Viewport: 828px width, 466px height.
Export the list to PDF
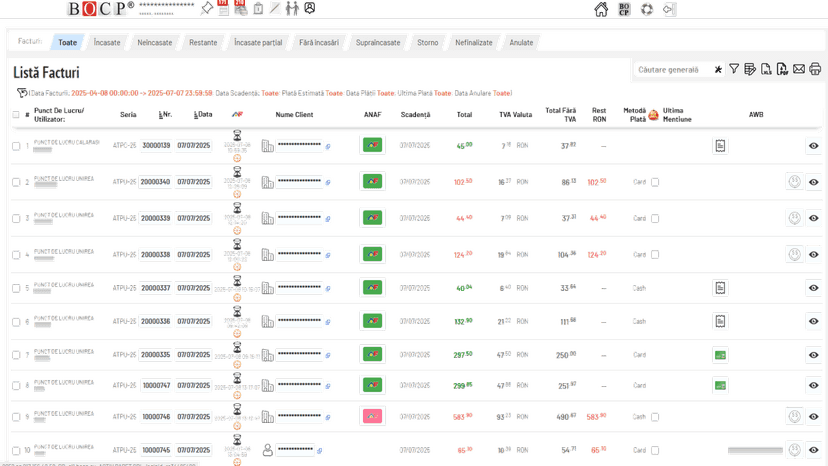(782, 69)
